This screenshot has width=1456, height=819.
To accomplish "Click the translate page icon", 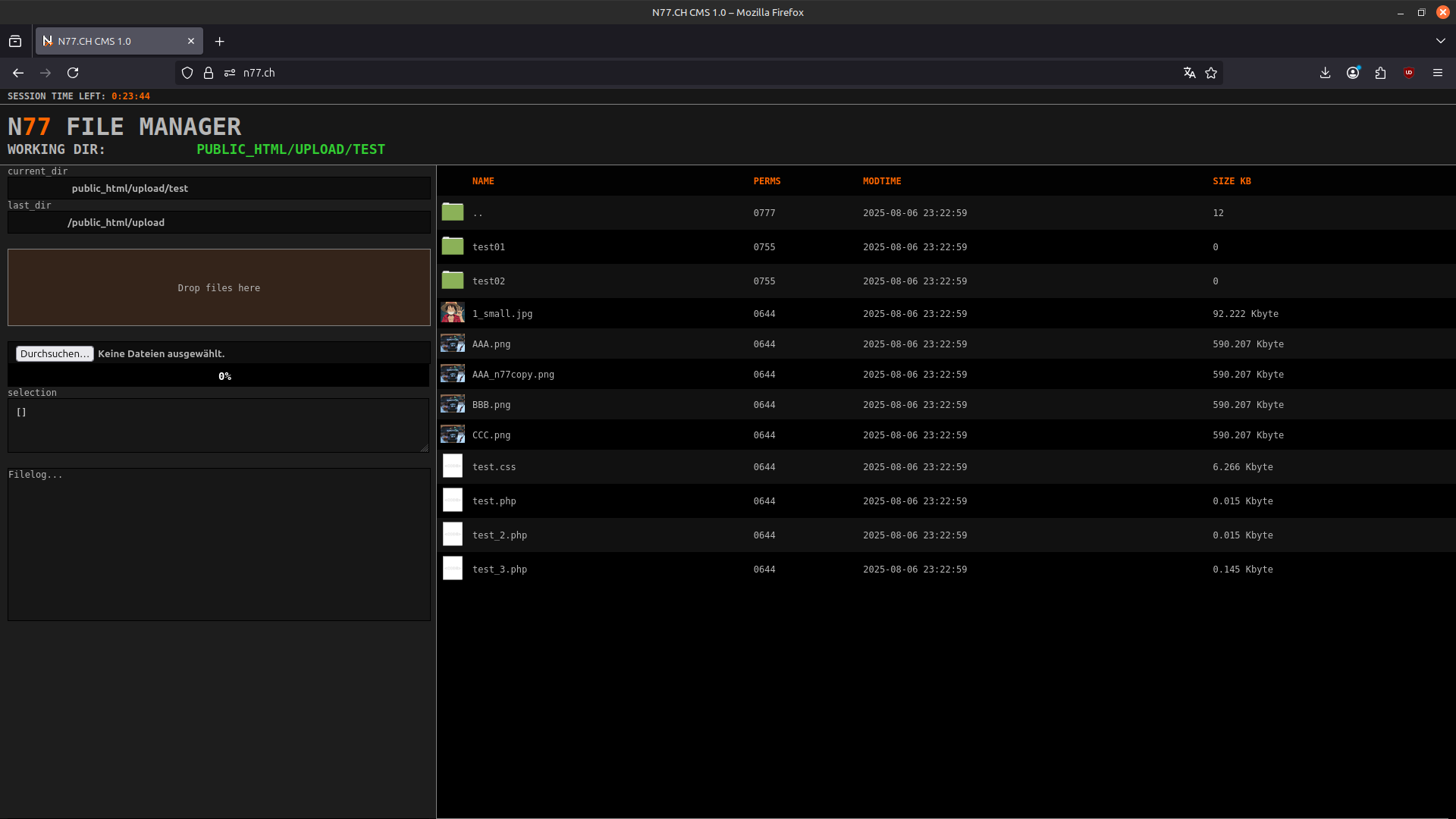I will [1189, 73].
